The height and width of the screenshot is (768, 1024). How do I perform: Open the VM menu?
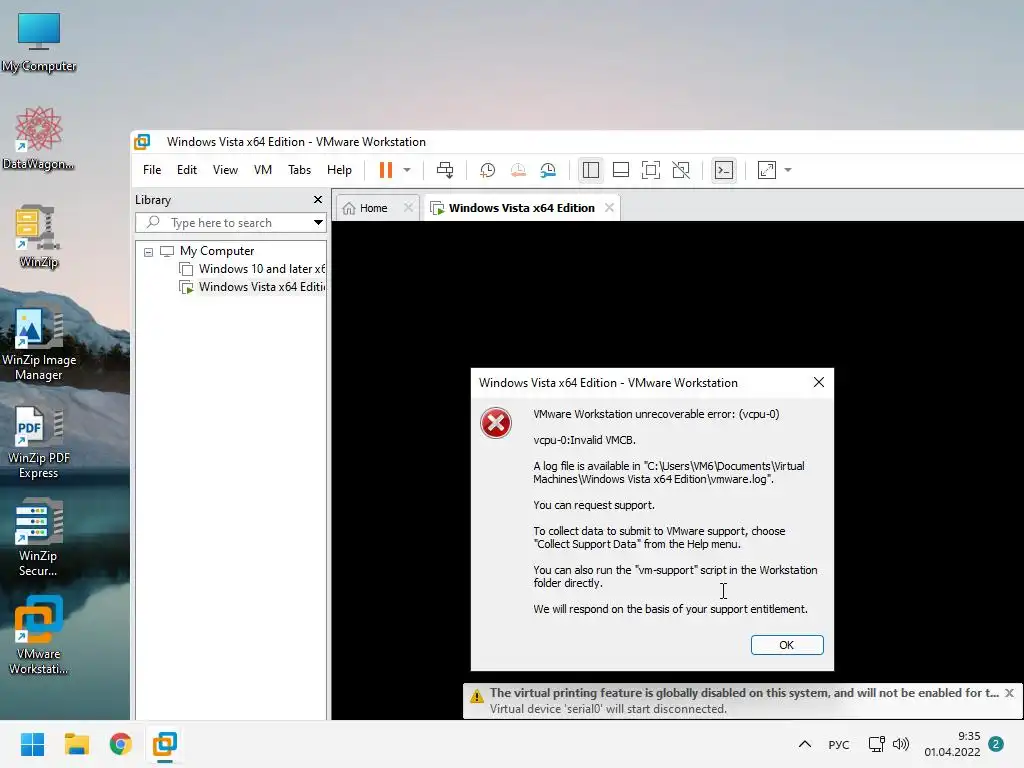pos(263,170)
